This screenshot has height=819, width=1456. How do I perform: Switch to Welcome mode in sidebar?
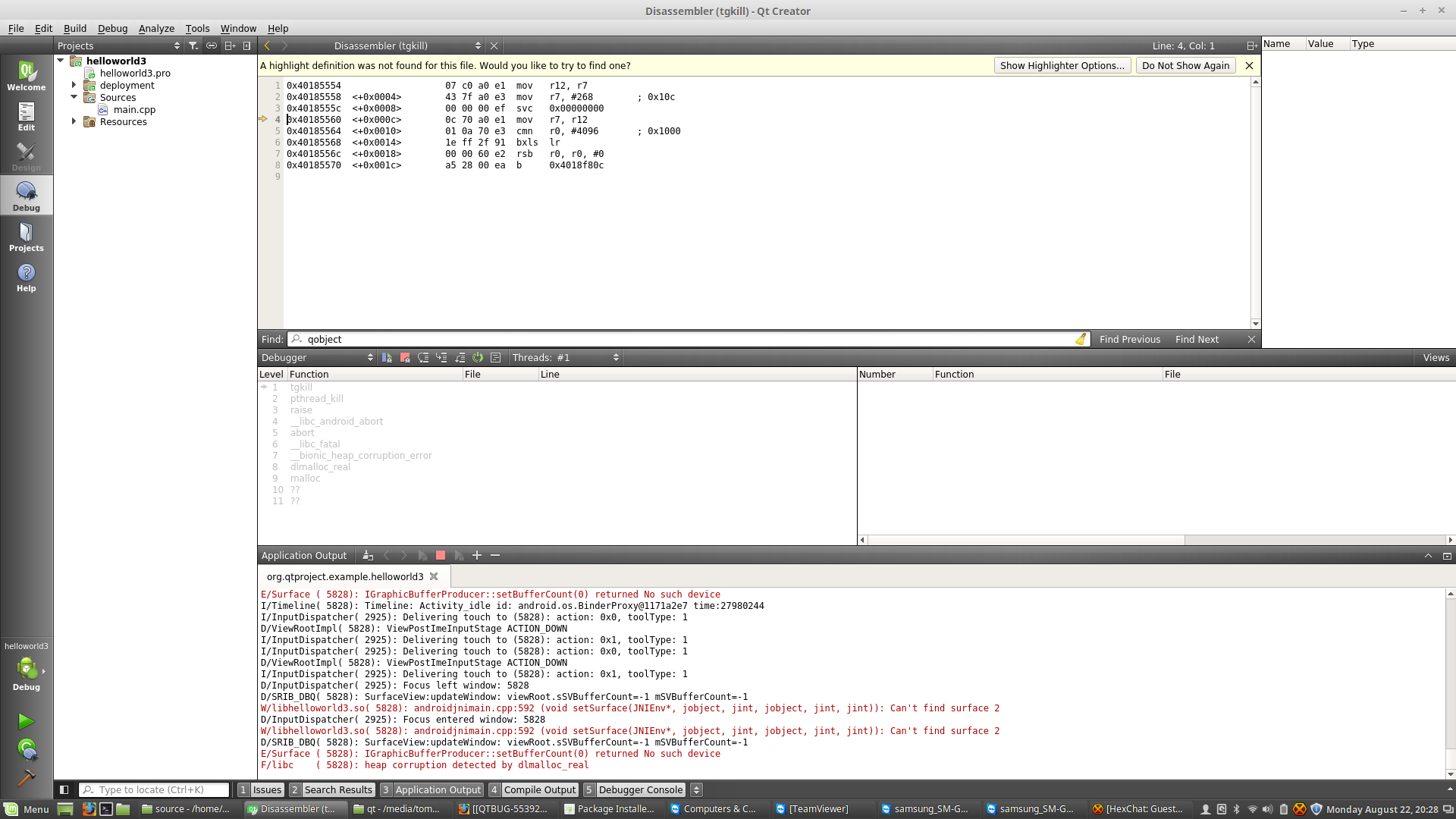[x=26, y=77]
